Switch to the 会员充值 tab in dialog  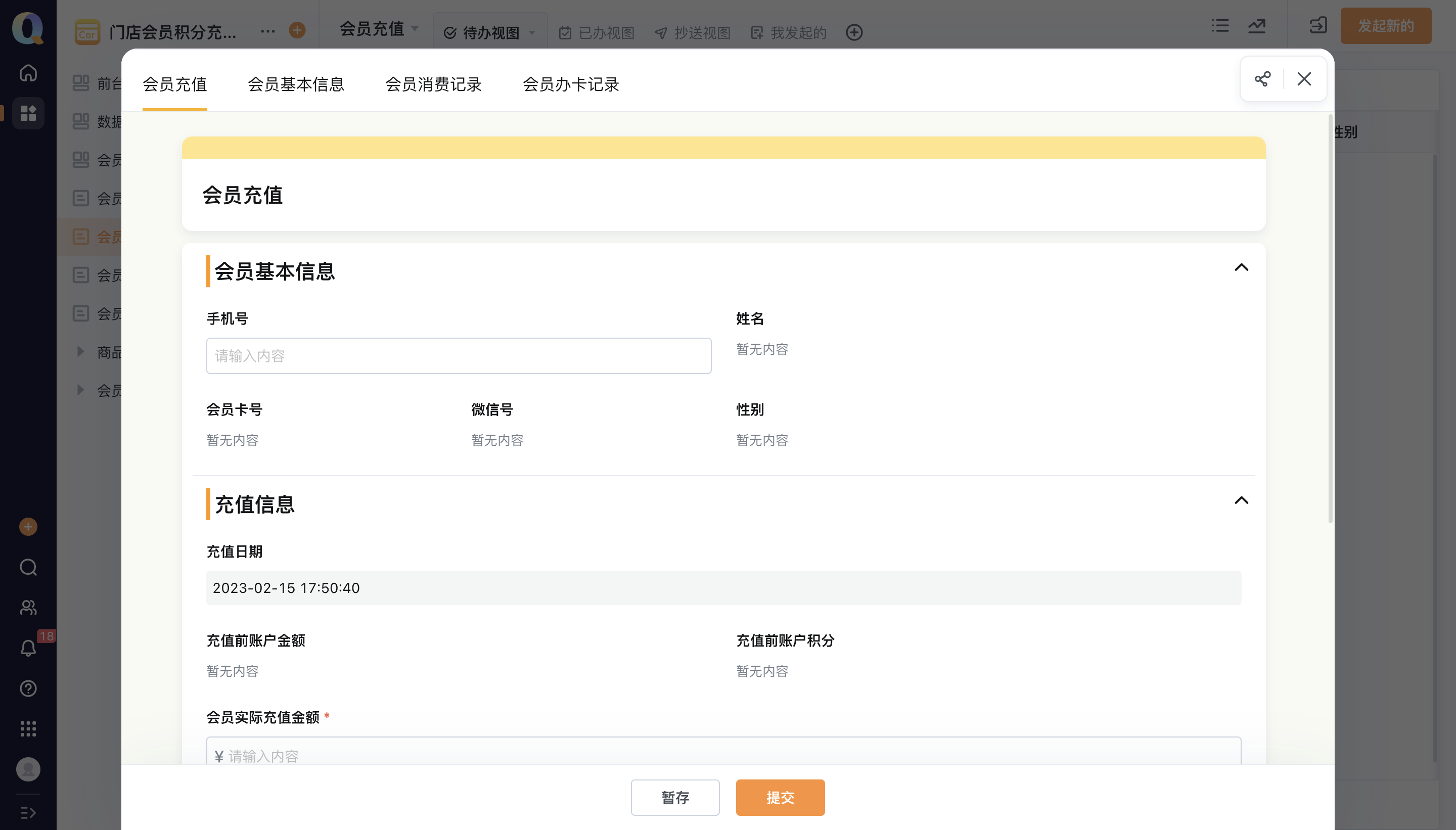click(x=174, y=84)
